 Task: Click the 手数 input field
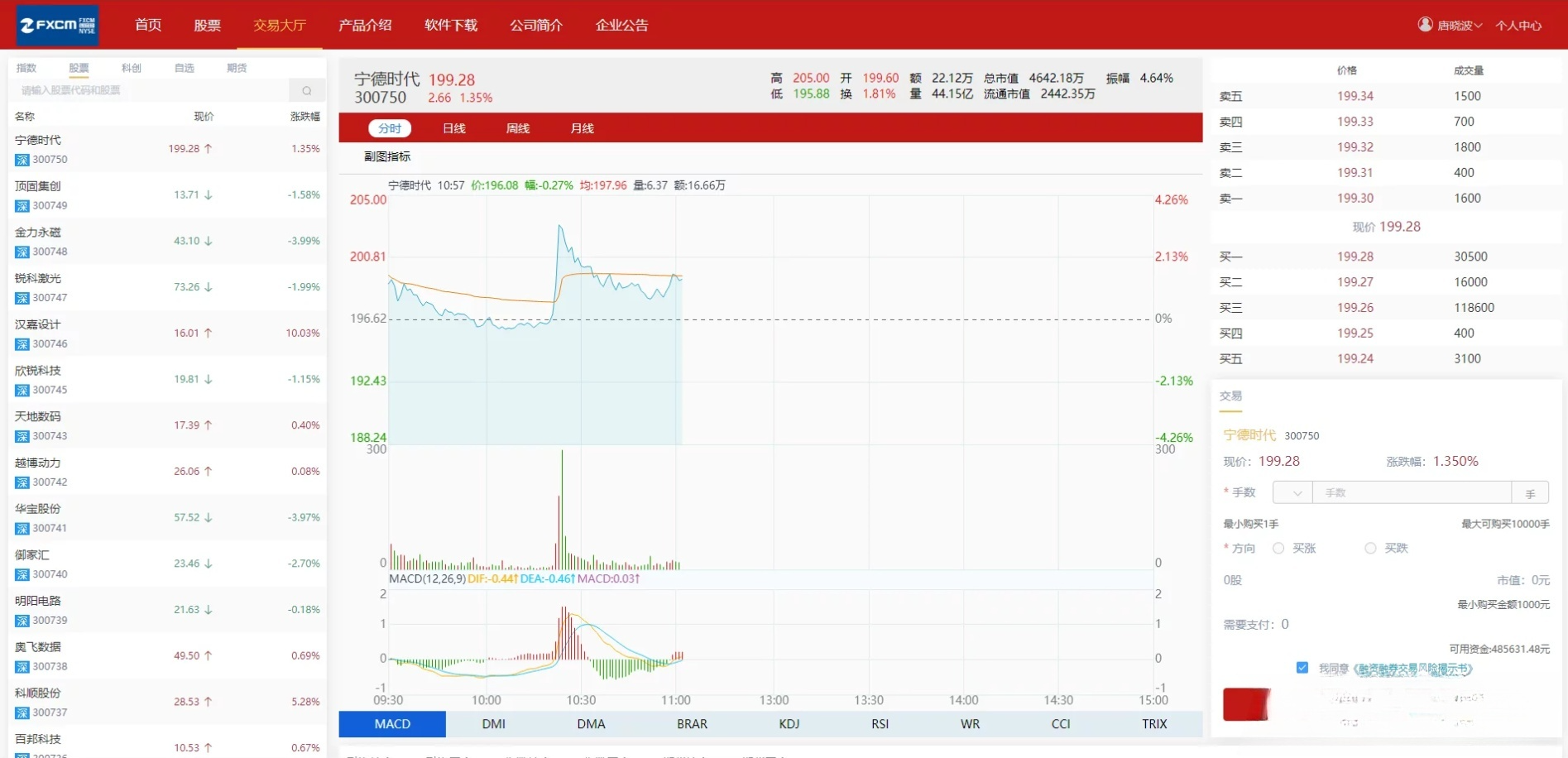click(1411, 492)
